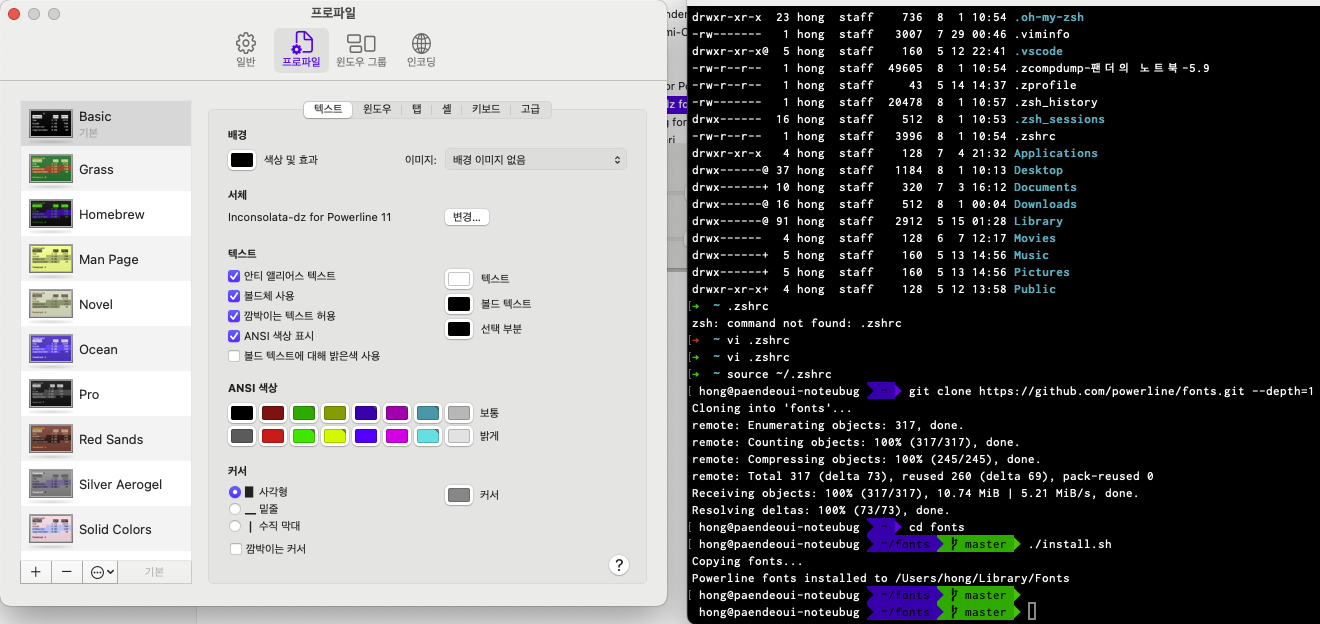Select the Novel profile

pos(106,304)
